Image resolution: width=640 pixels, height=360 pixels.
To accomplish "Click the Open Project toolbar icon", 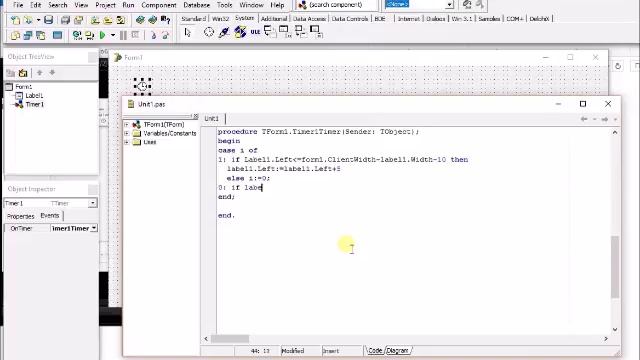I will 78,20.
